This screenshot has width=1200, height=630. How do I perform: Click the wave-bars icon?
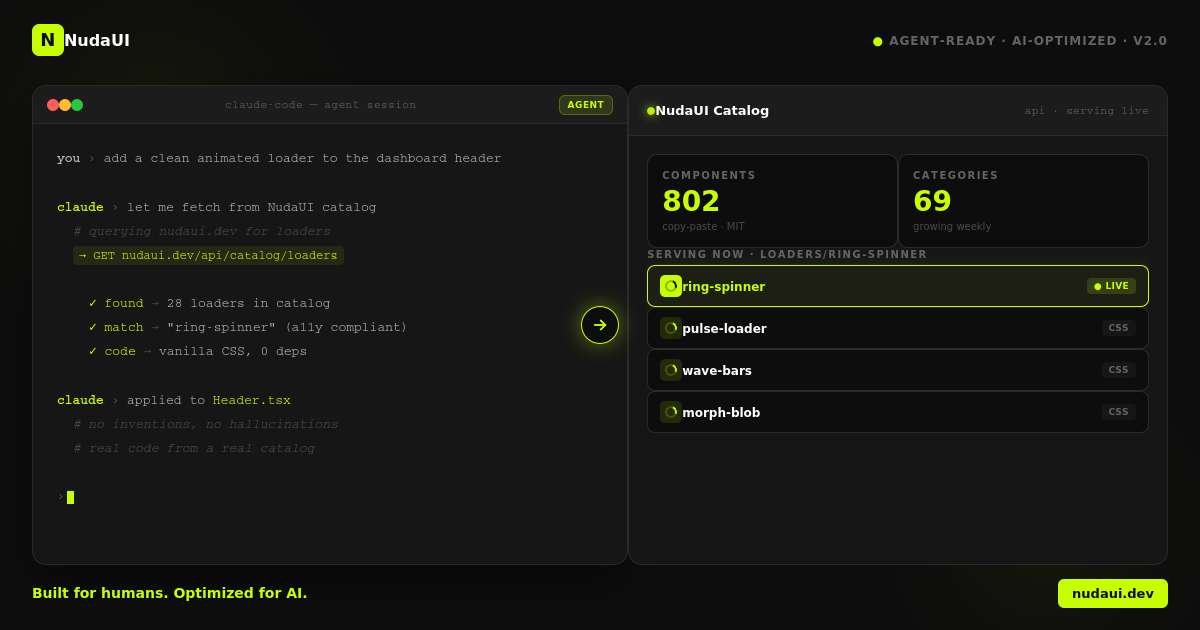tap(671, 370)
